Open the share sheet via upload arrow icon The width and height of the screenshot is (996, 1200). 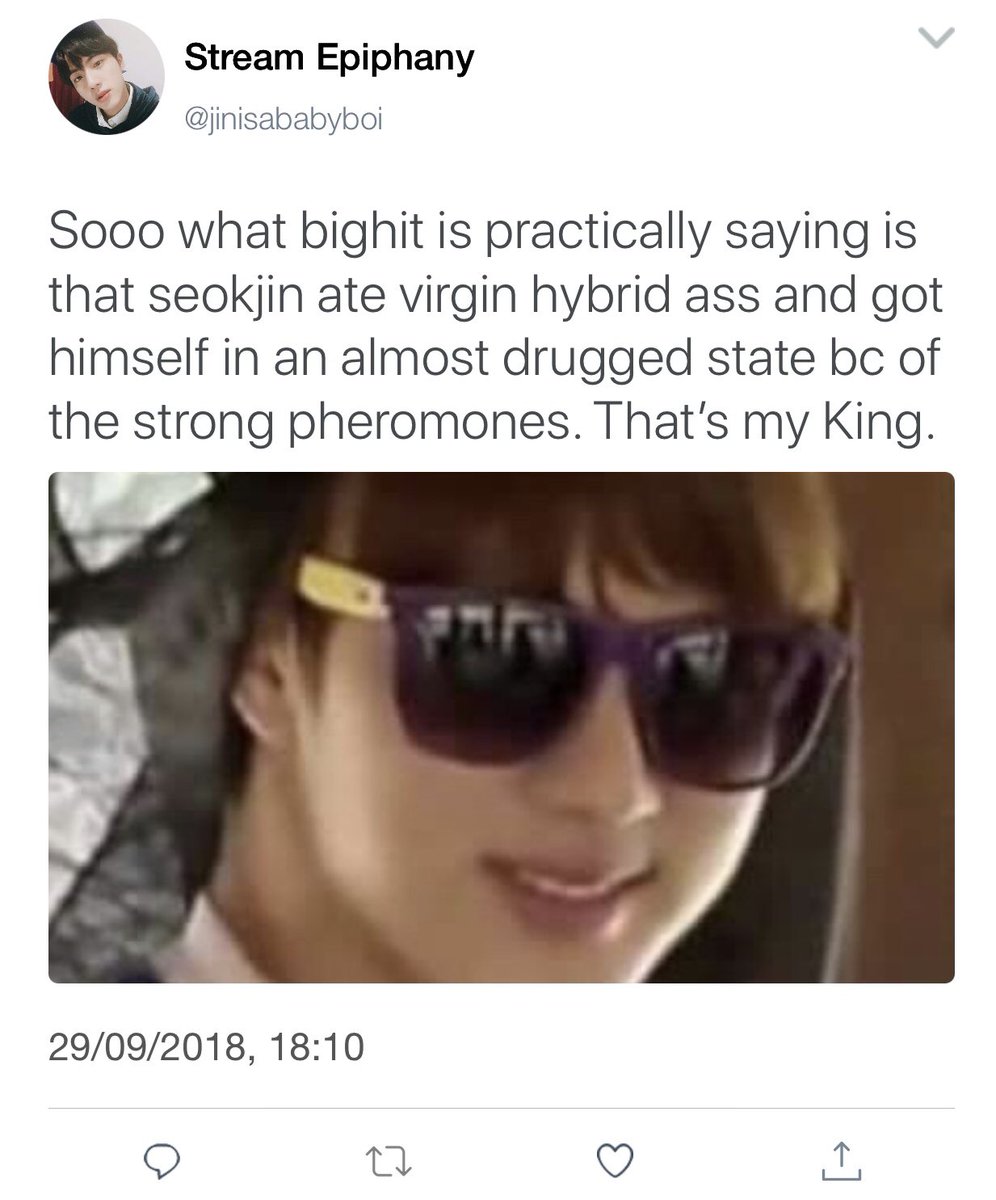(839, 1159)
